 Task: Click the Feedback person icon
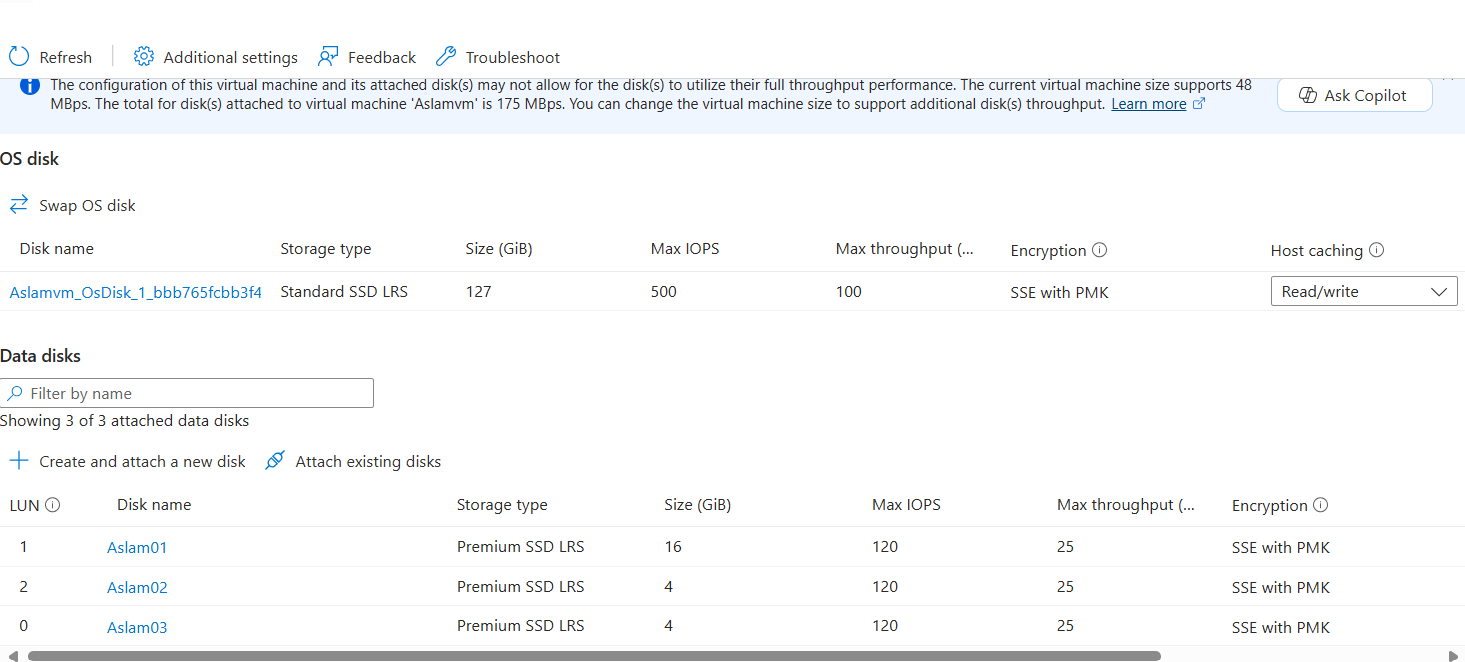(328, 57)
